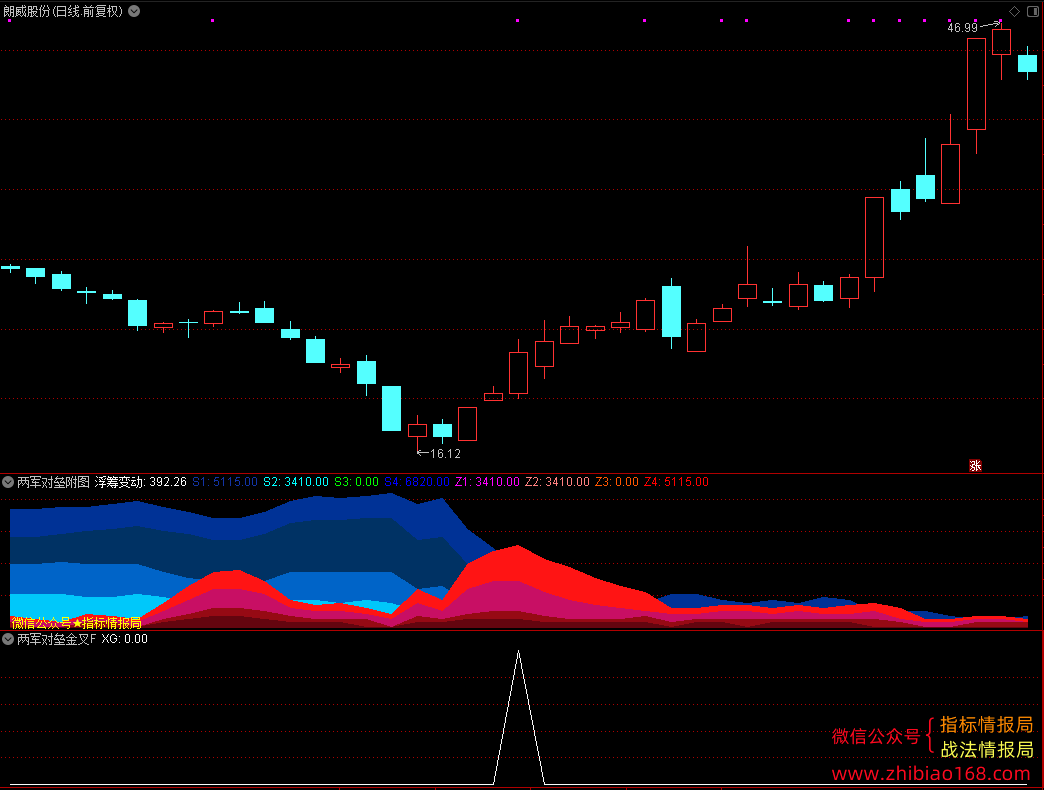Click the S2: 3410.00 readout
This screenshot has height=790, width=1044.
point(296,482)
